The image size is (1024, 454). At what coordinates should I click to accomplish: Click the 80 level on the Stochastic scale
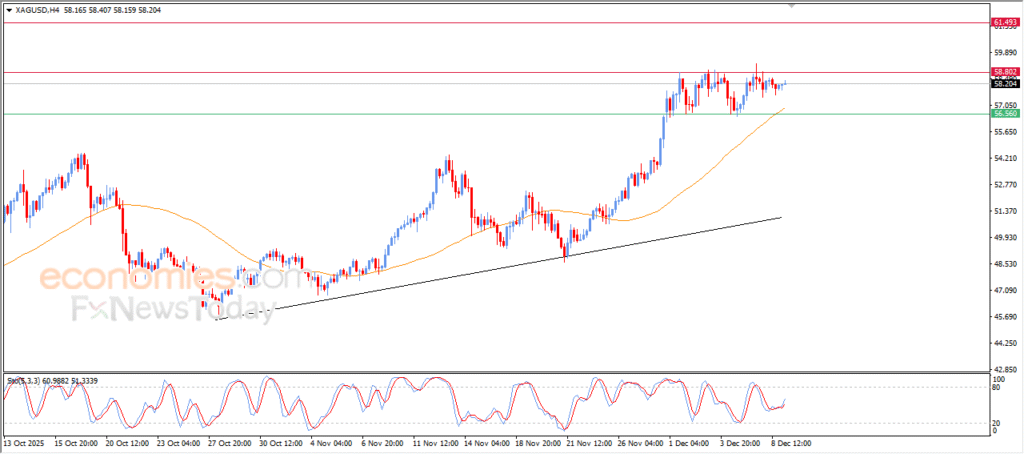pos(997,387)
